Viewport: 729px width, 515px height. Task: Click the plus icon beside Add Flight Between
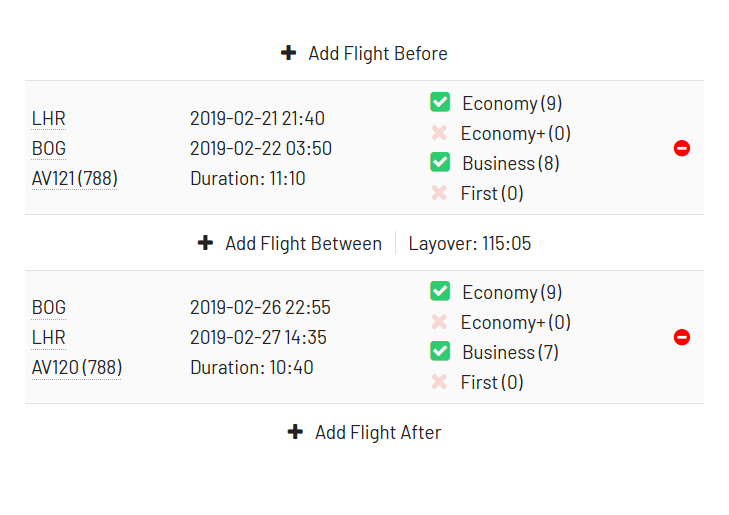click(x=205, y=243)
